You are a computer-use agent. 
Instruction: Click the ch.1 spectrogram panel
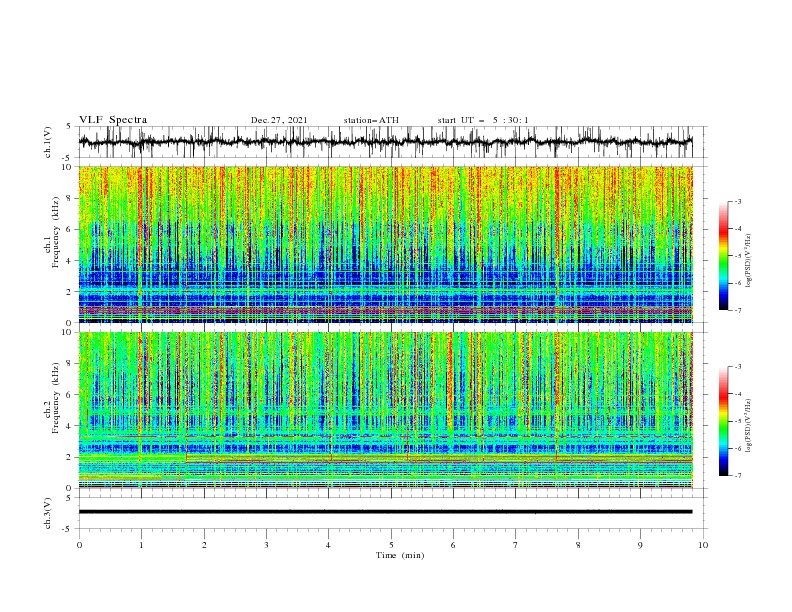tap(385, 244)
